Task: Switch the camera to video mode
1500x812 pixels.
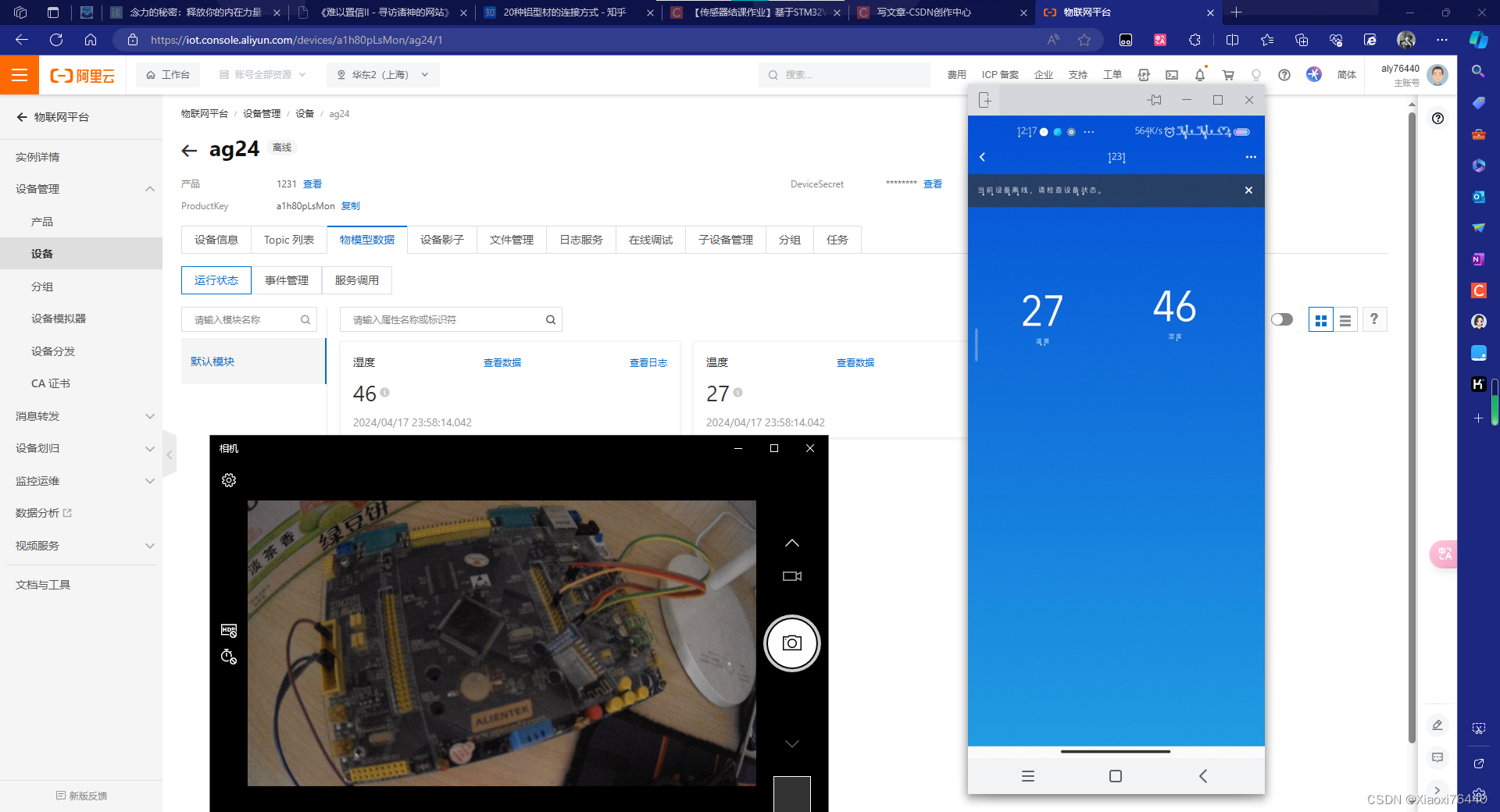Action: 791,576
